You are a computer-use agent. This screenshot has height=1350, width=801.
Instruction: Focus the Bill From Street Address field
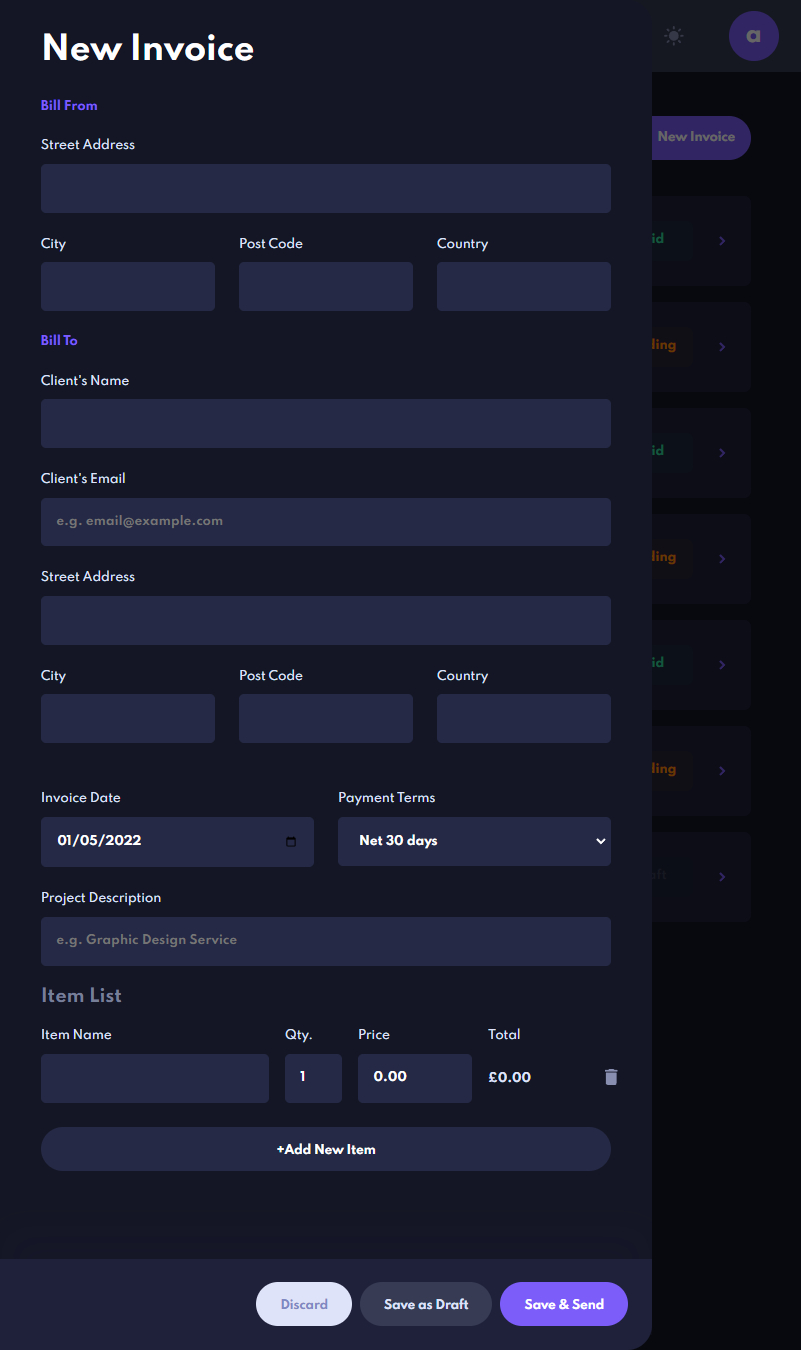pyautogui.click(x=325, y=188)
